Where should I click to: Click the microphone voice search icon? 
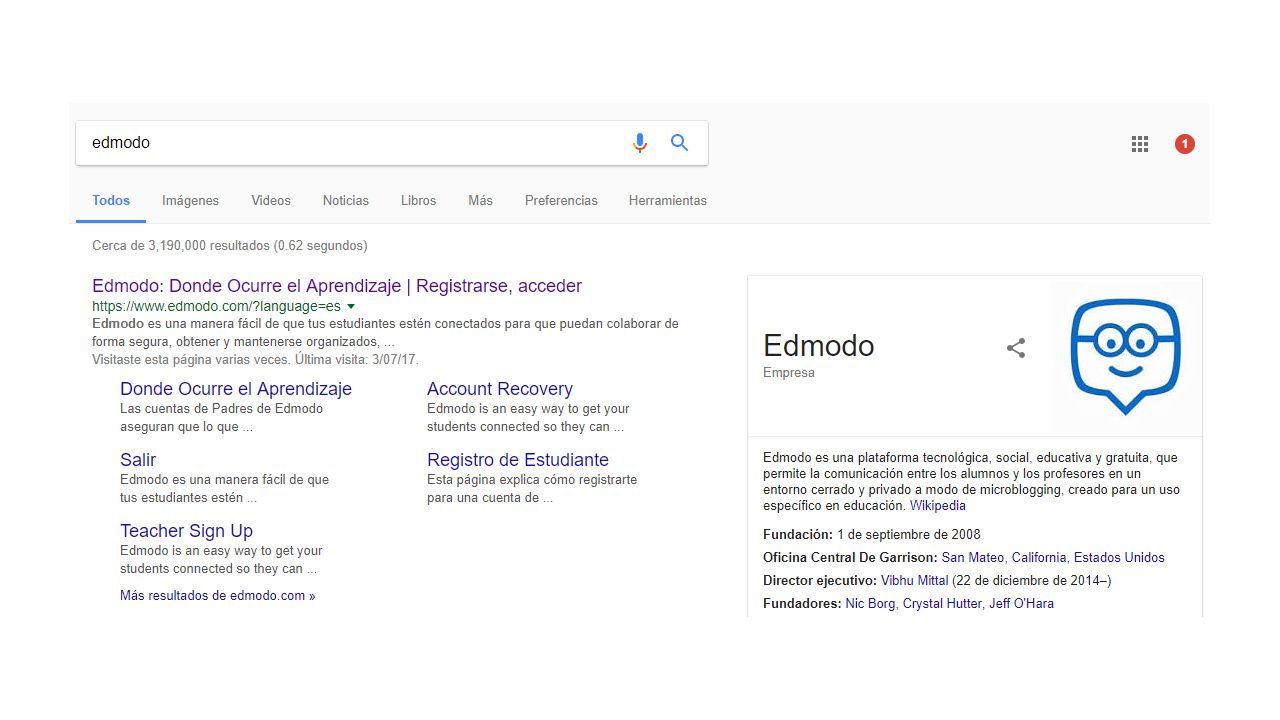pyautogui.click(x=640, y=143)
